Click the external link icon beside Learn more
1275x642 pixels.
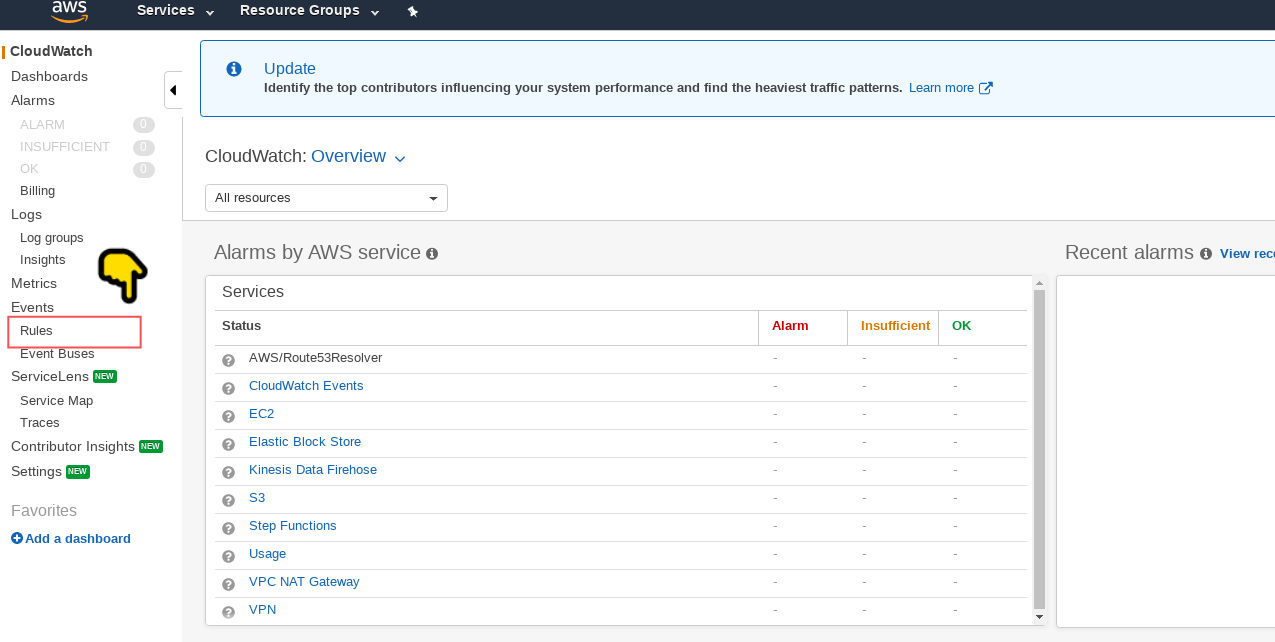(x=987, y=87)
